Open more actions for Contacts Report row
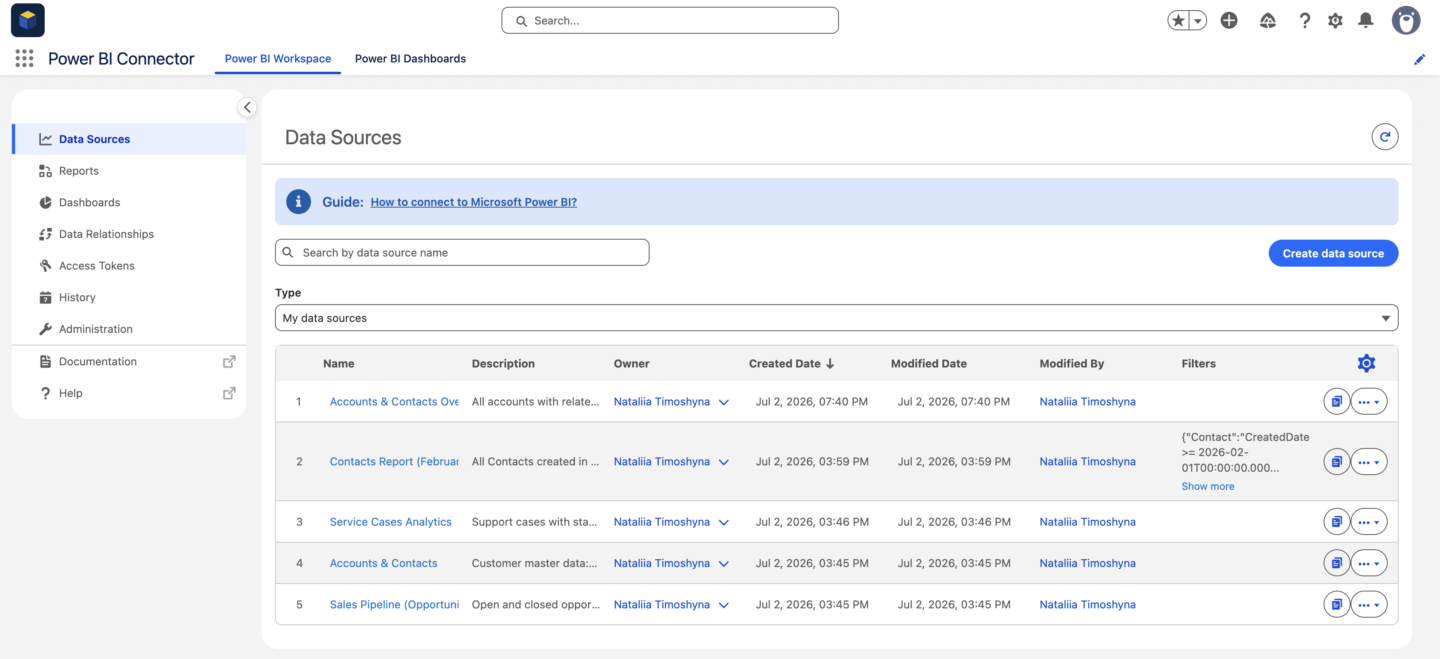 pos(1369,462)
